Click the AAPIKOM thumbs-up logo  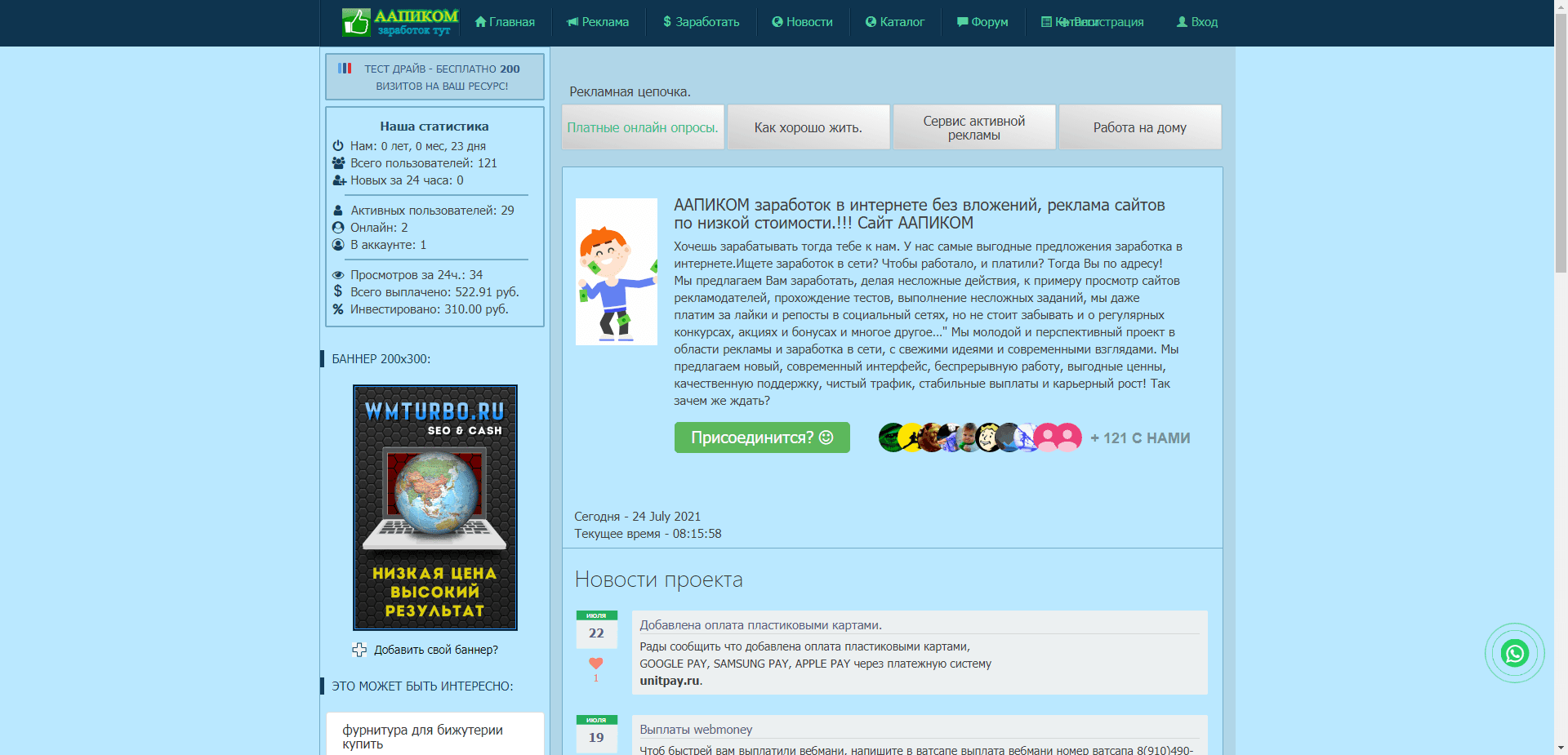[x=399, y=22]
